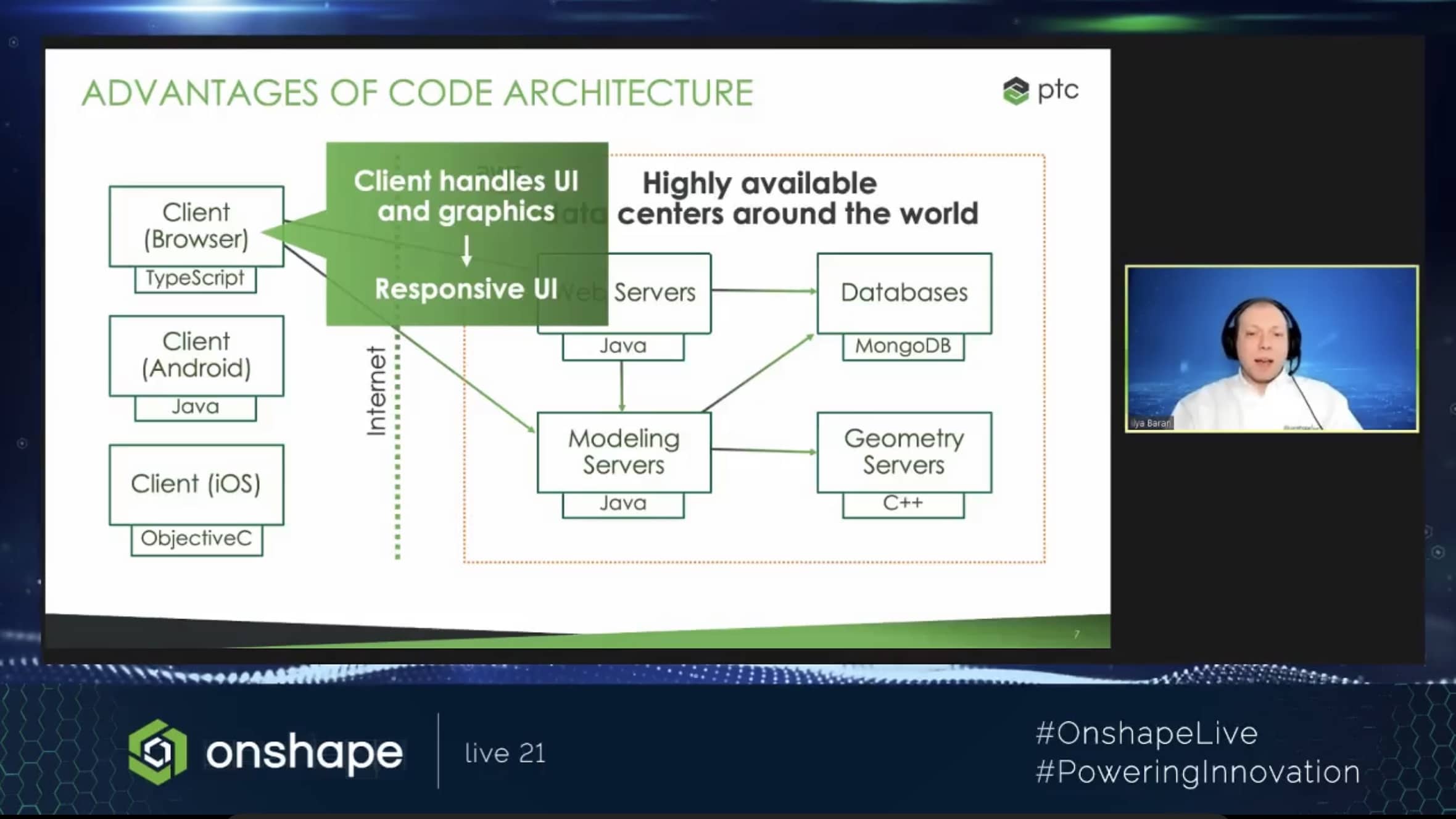Select the TypeScript label box
Viewport: 1456px width, 819px height.
[195, 278]
